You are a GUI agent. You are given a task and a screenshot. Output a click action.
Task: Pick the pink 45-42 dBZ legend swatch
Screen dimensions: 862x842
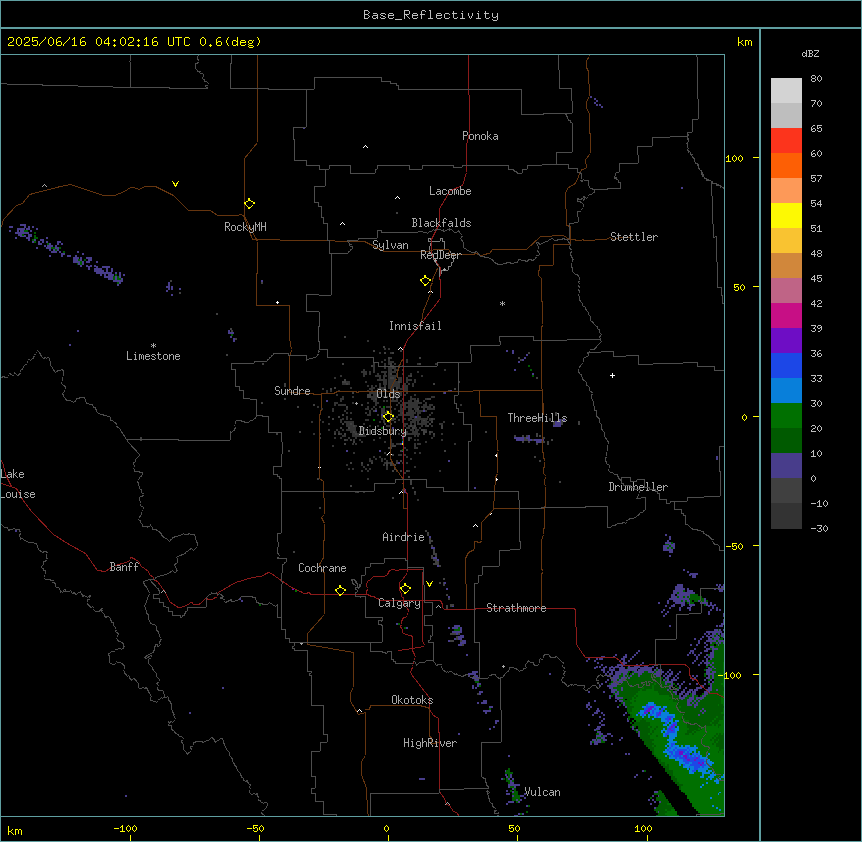point(786,291)
